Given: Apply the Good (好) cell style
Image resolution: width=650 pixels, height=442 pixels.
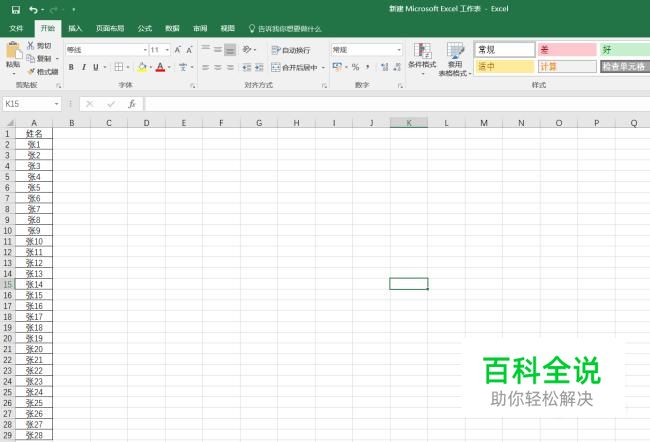Looking at the screenshot, I should [x=625, y=50].
